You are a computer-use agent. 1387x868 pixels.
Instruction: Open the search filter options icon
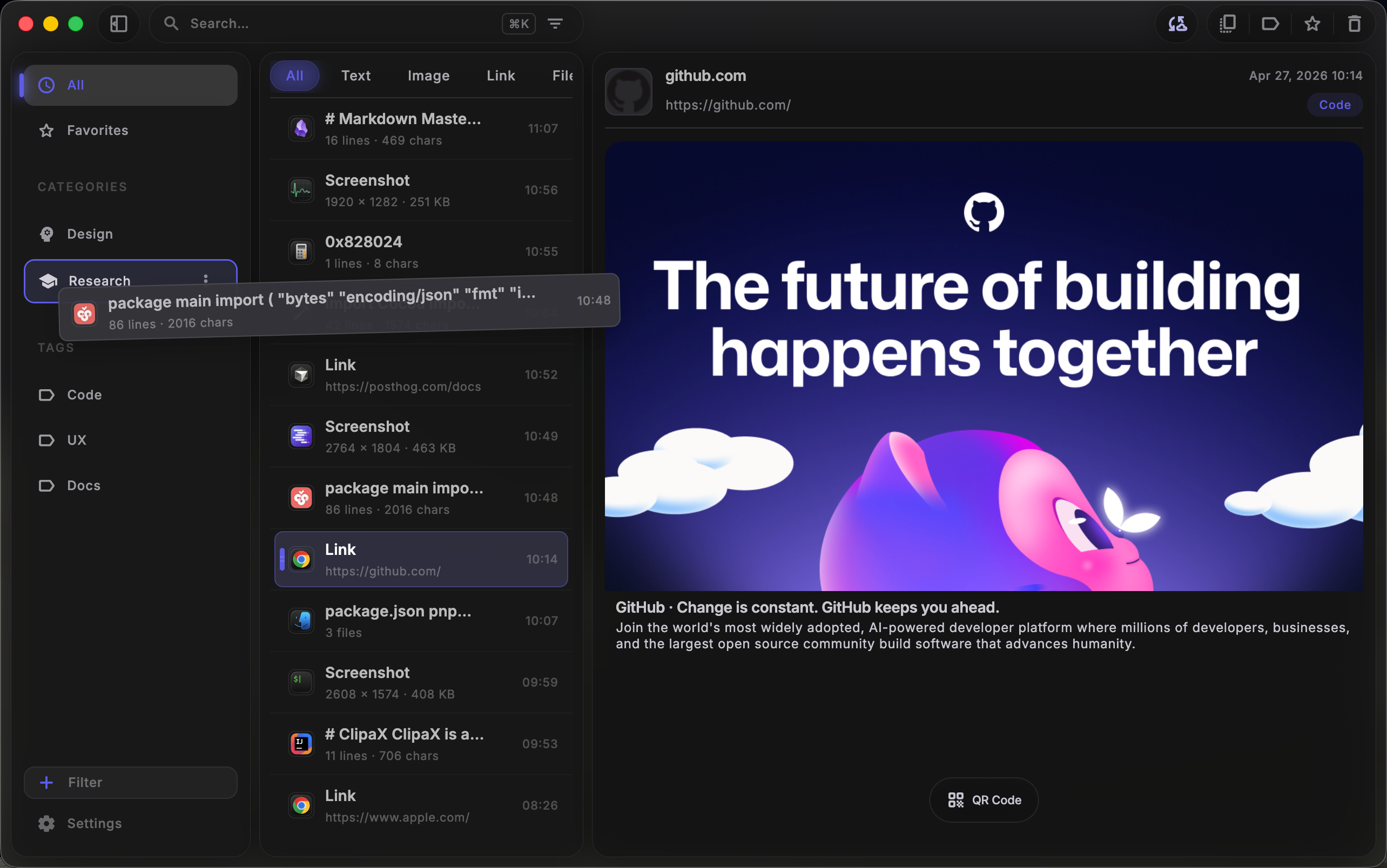(x=555, y=24)
